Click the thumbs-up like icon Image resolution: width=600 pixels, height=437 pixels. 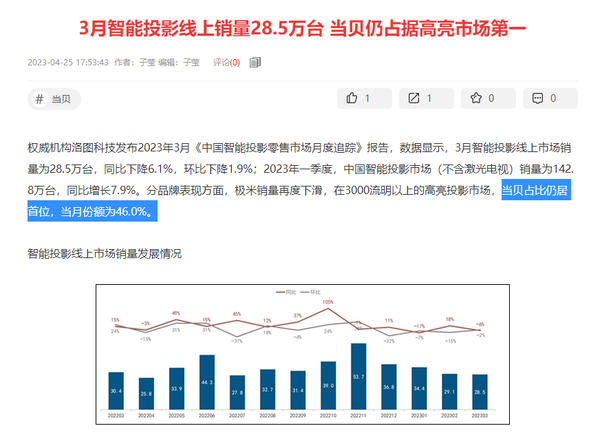click(352, 98)
